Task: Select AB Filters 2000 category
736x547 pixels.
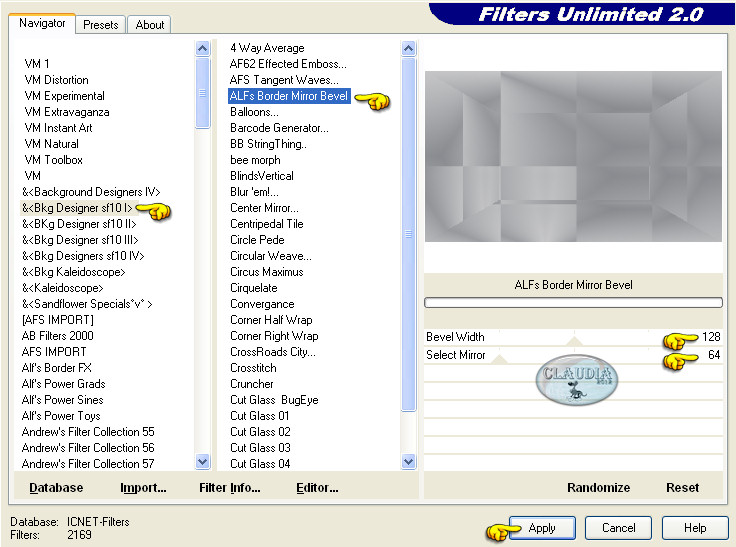Action: point(57,336)
